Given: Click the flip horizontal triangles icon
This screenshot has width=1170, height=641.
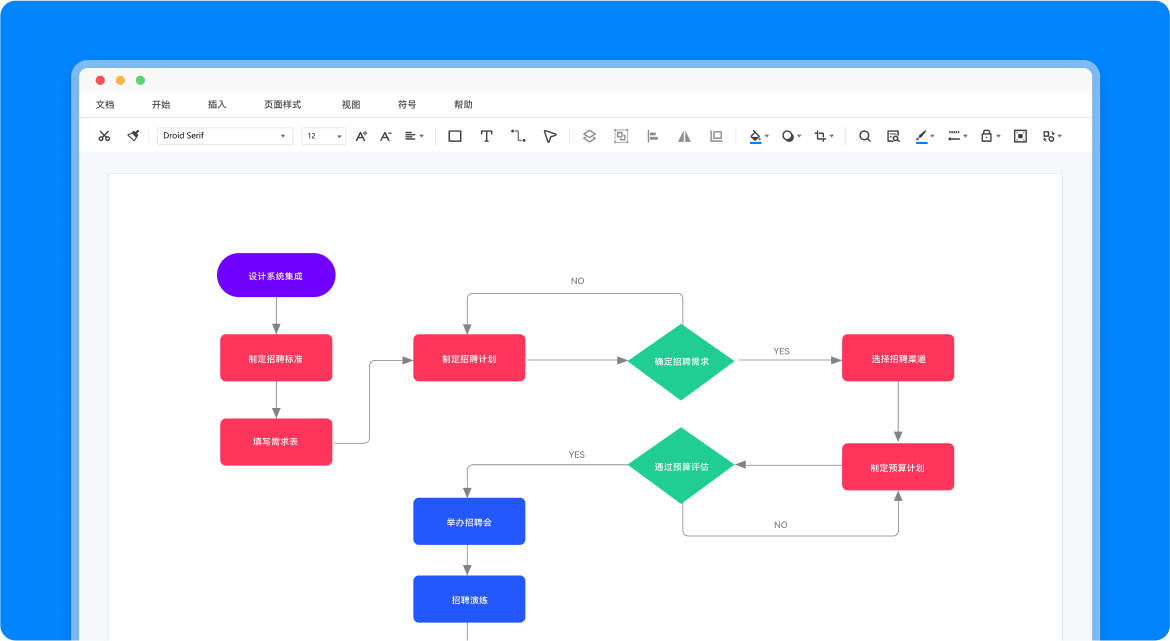Looking at the screenshot, I should (x=684, y=136).
